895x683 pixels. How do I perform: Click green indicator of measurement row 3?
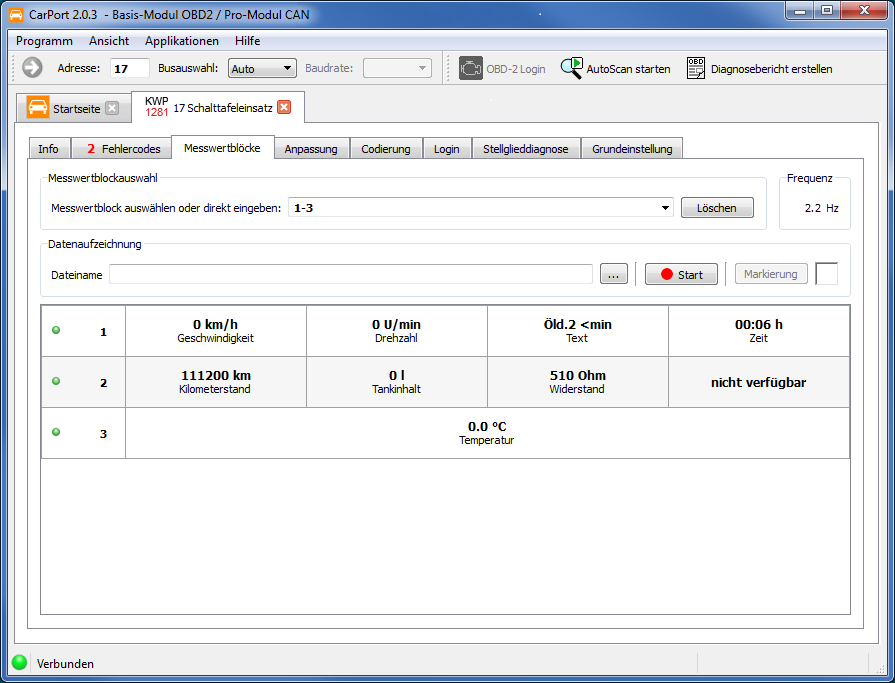(x=56, y=432)
